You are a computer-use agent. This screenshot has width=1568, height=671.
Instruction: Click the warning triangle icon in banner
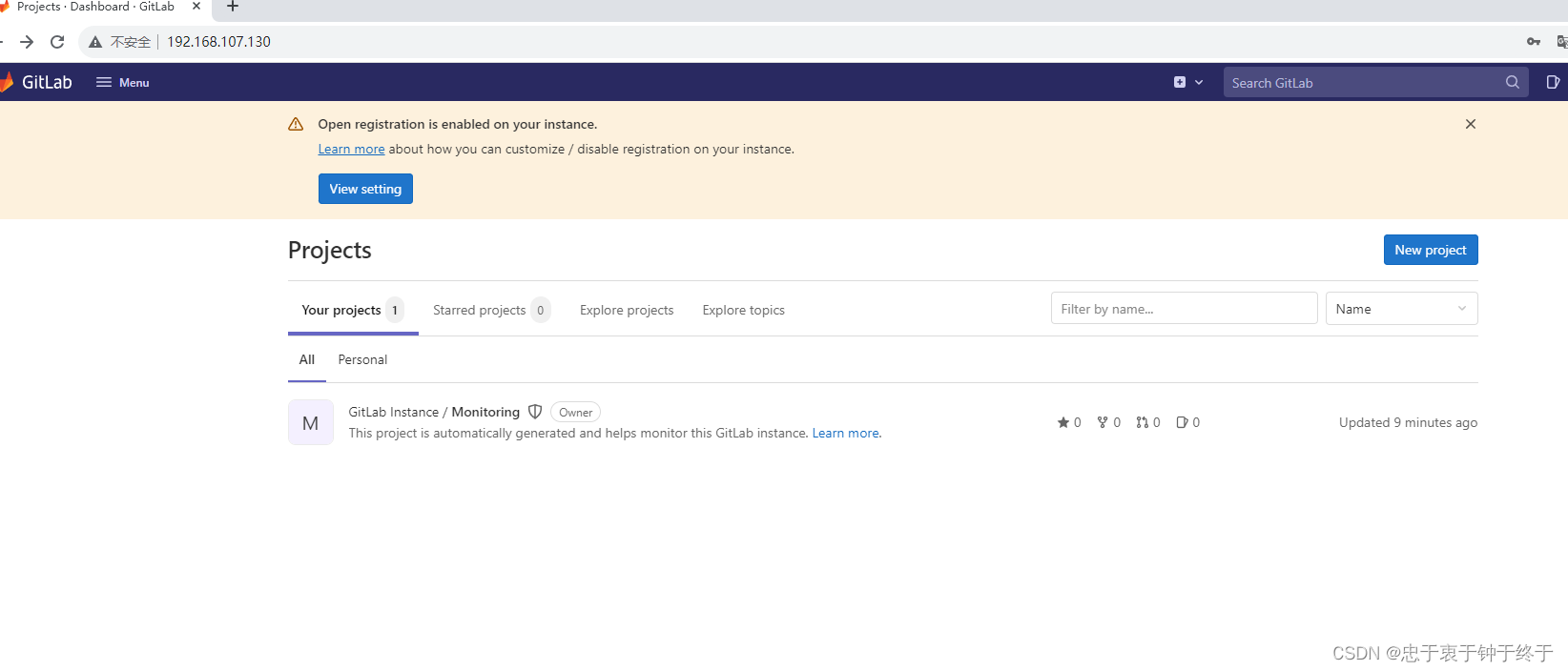(296, 124)
